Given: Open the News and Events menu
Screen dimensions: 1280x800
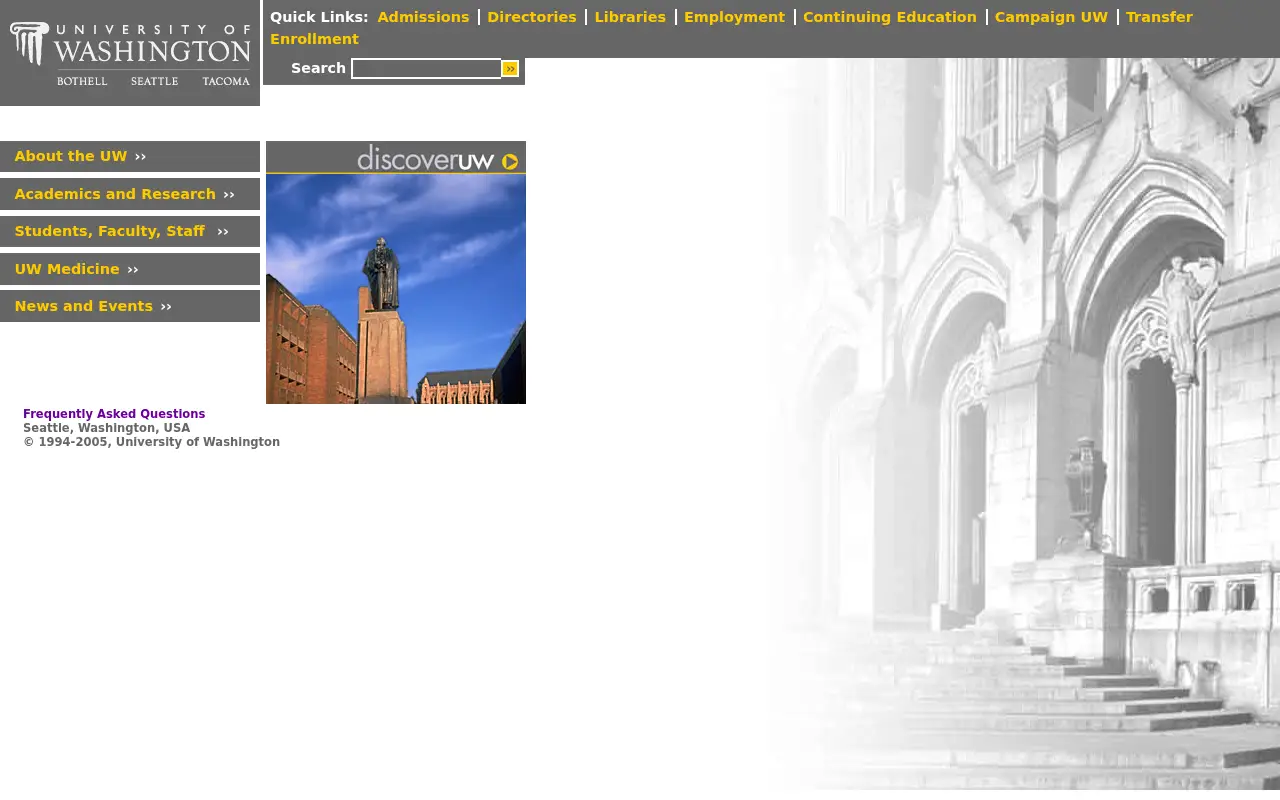Looking at the screenshot, I should click(130, 306).
